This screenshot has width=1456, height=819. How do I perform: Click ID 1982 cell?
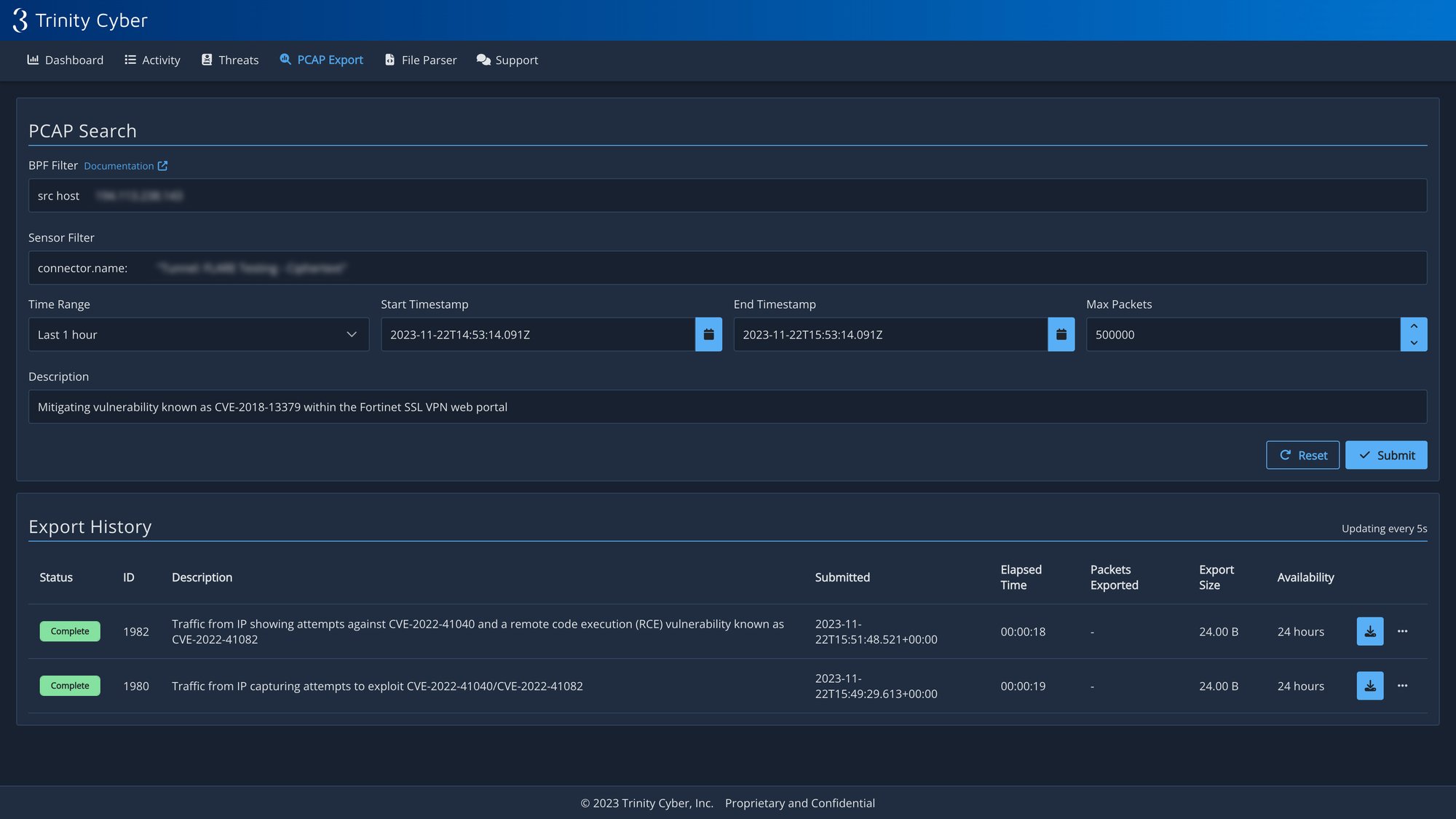pos(136,632)
